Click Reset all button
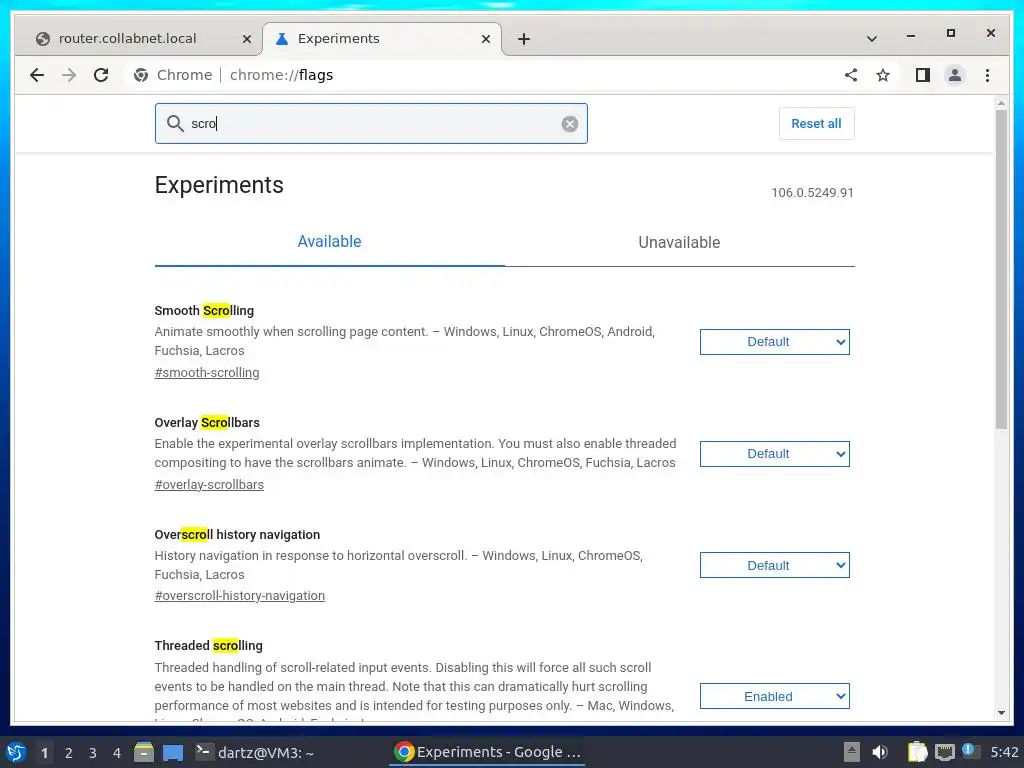This screenshot has width=1024, height=768. (x=816, y=123)
